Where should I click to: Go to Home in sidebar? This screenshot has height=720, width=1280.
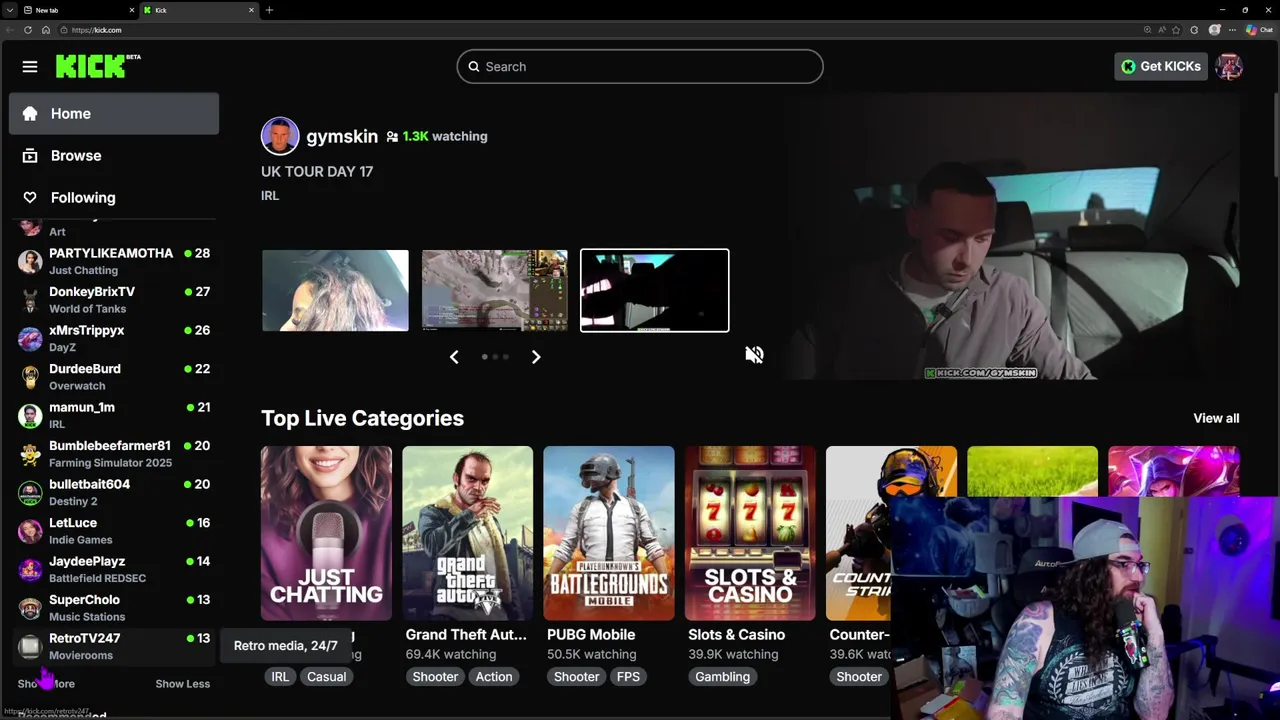(114, 114)
